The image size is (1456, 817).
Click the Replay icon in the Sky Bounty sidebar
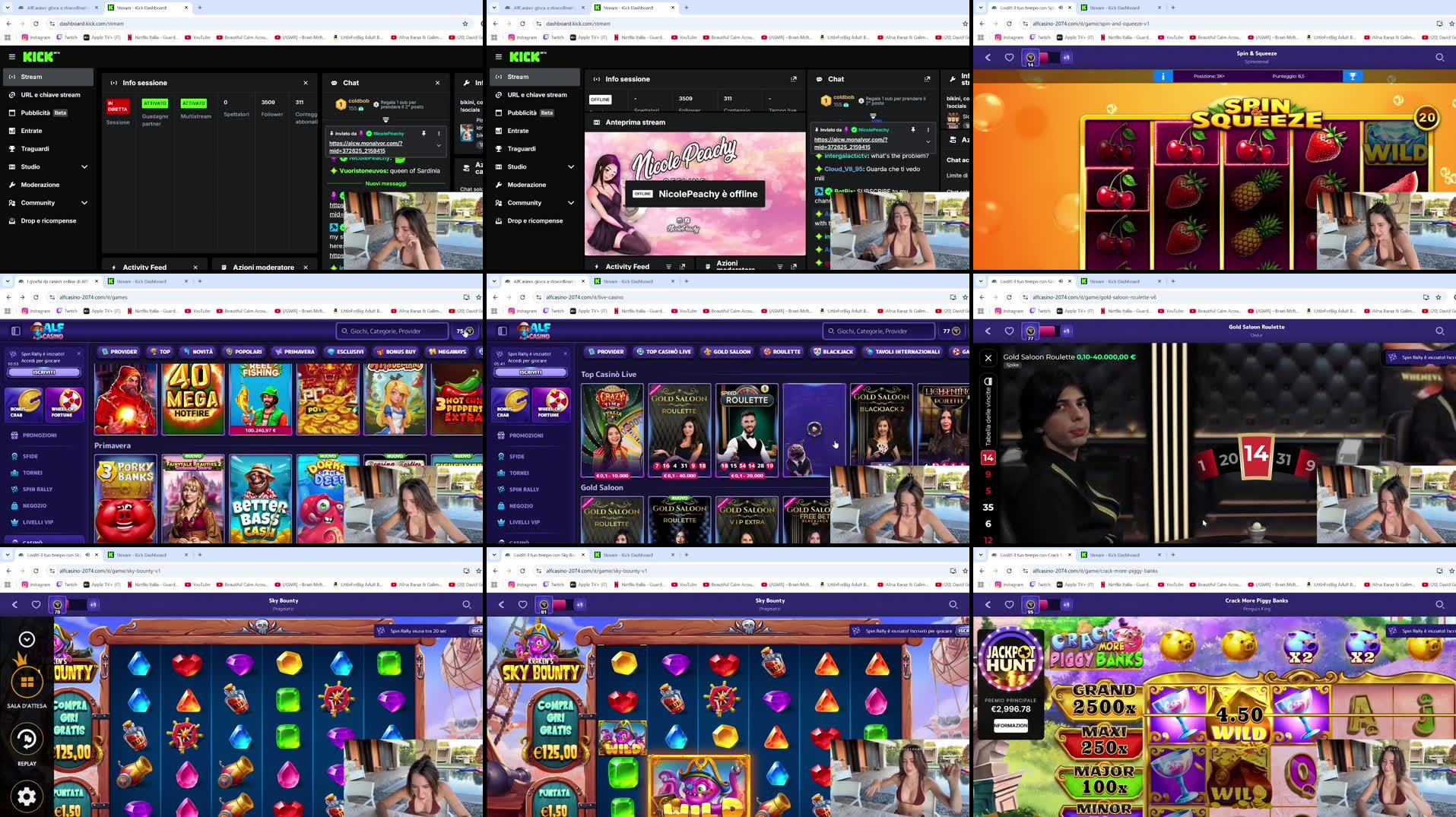point(27,739)
